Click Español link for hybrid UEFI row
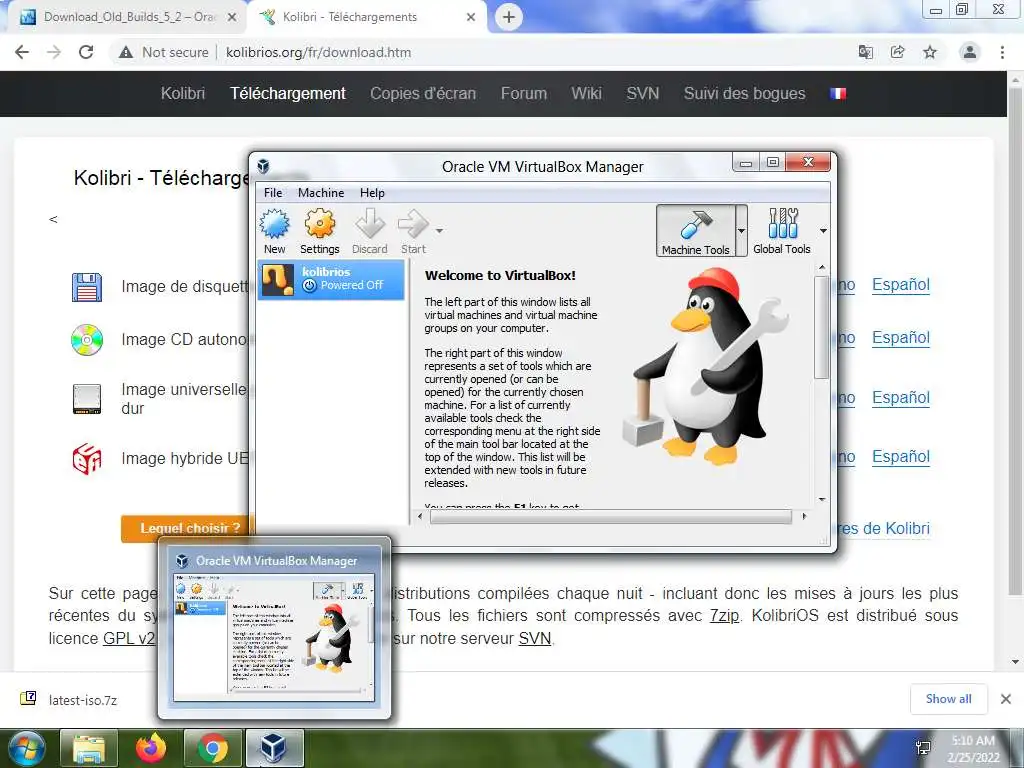The image size is (1024, 768). (901, 456)
